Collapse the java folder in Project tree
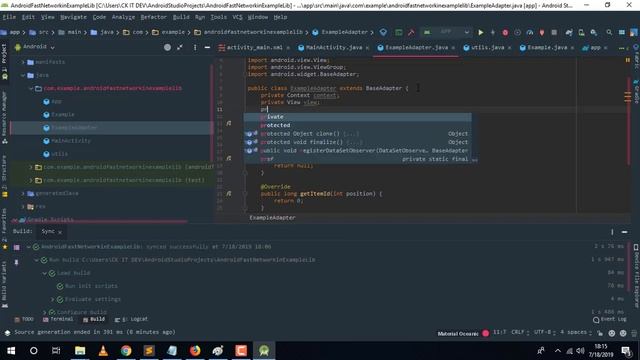Image resolution: width=640 pixels, height=360 pixels. click(x=23, y=76)
